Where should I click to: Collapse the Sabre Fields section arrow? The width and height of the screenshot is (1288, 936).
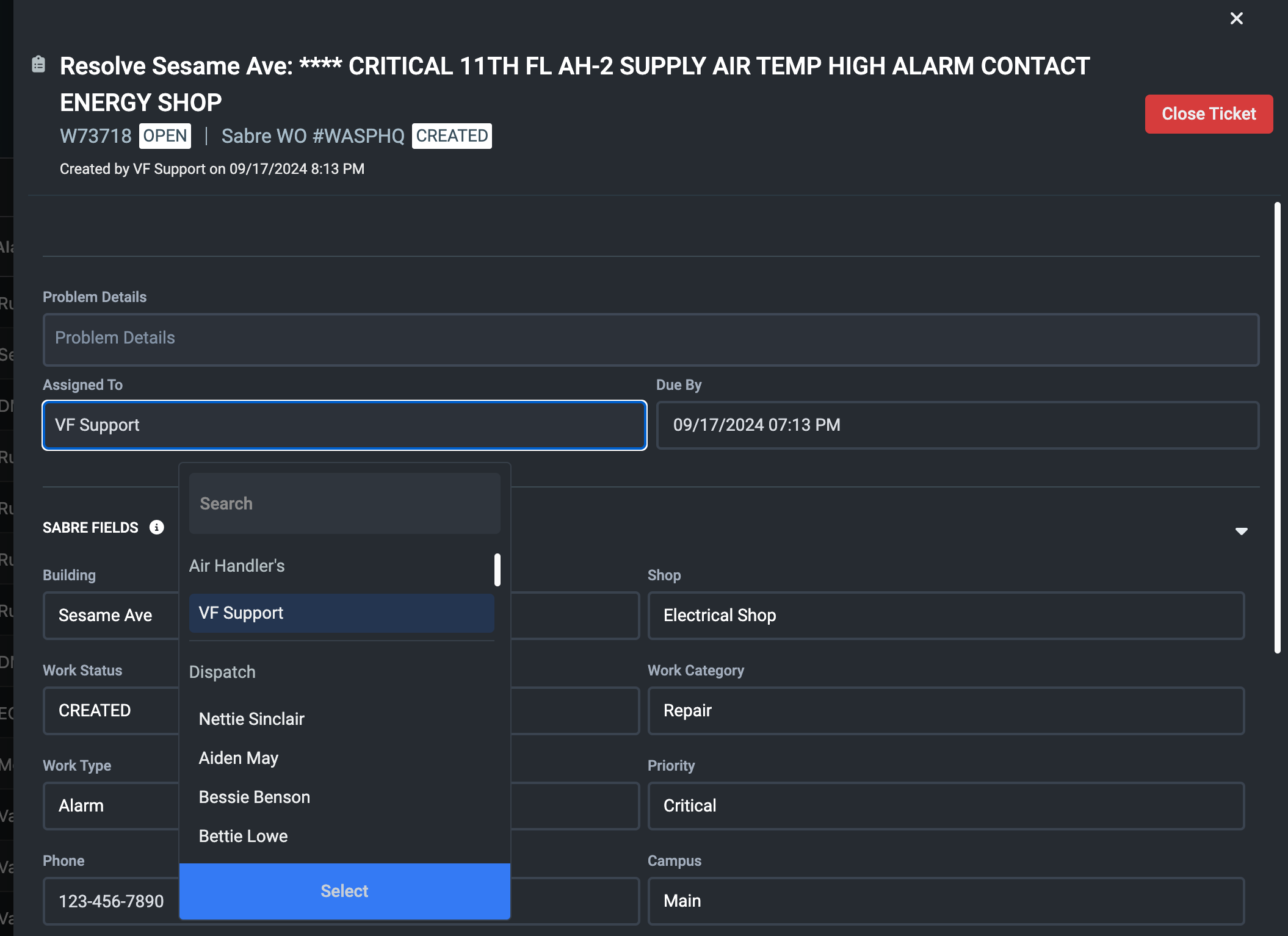click(1241, 531)
